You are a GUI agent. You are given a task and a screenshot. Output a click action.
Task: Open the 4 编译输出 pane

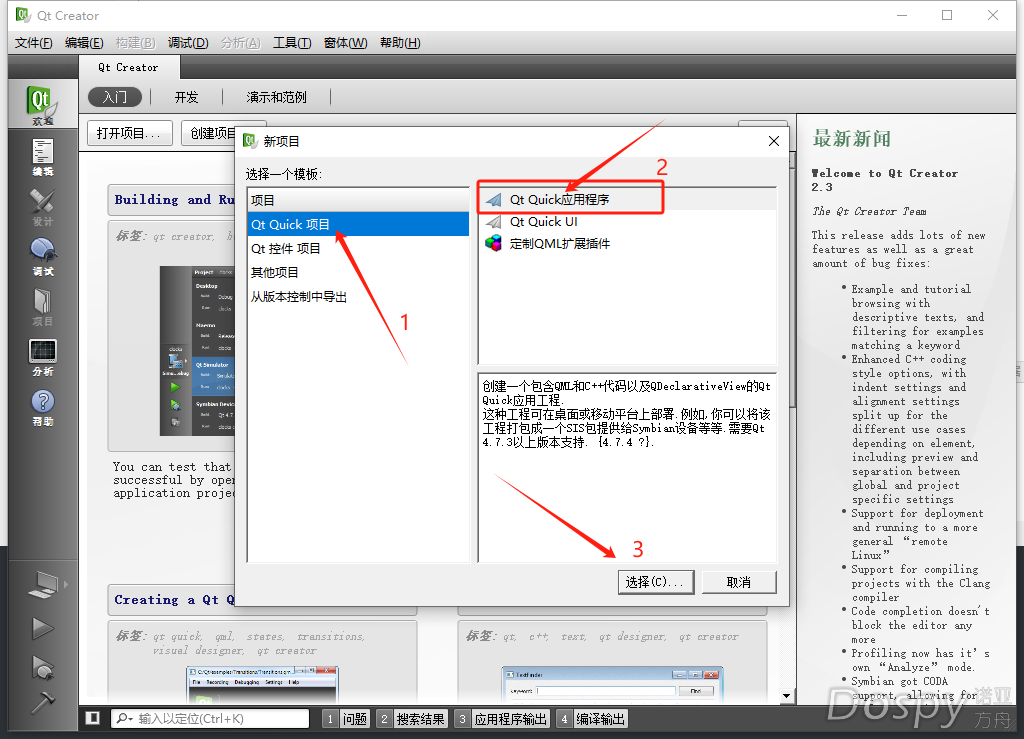click(592, 719)
